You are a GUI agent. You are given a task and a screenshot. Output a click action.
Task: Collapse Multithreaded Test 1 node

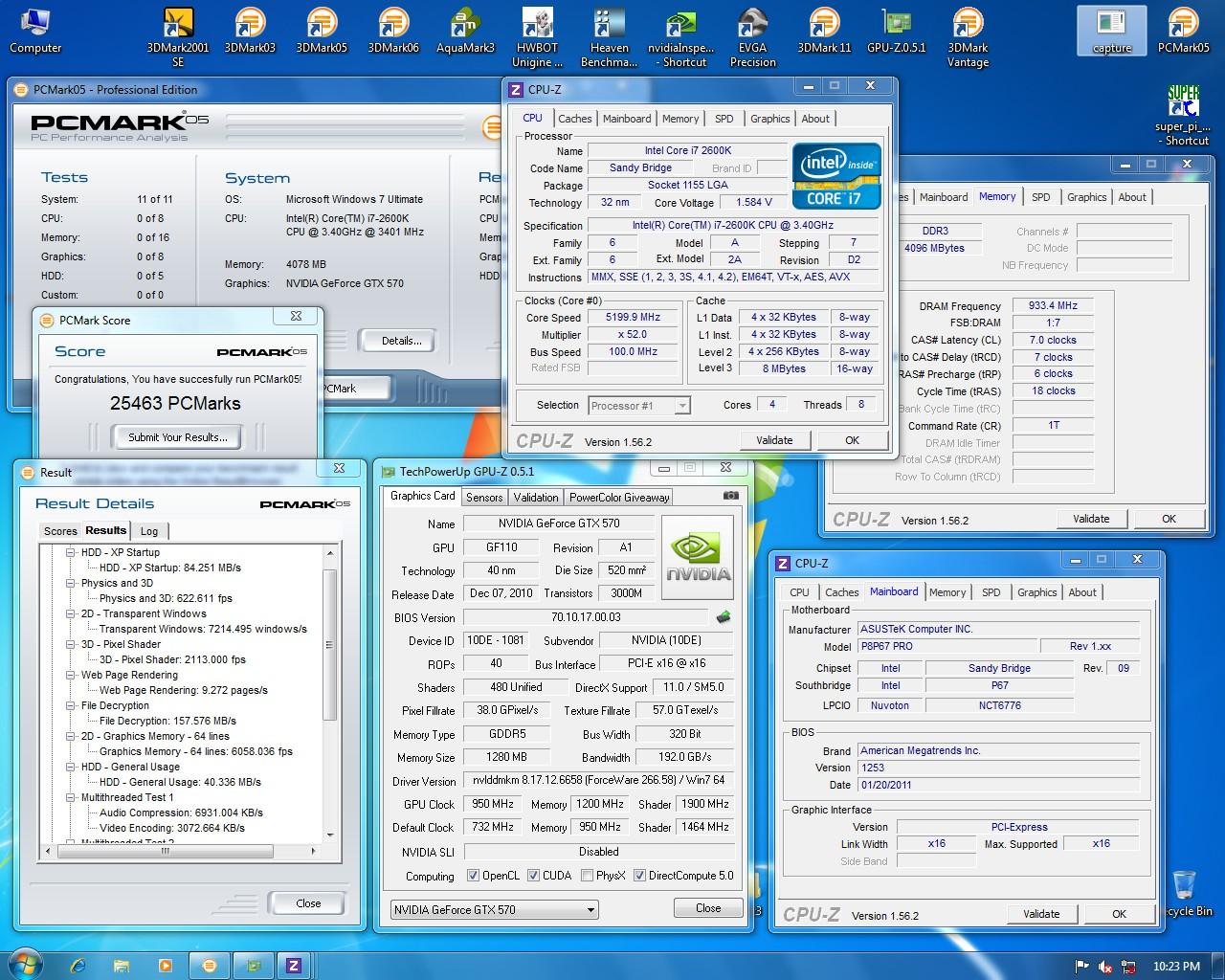[x=71, y=797]
